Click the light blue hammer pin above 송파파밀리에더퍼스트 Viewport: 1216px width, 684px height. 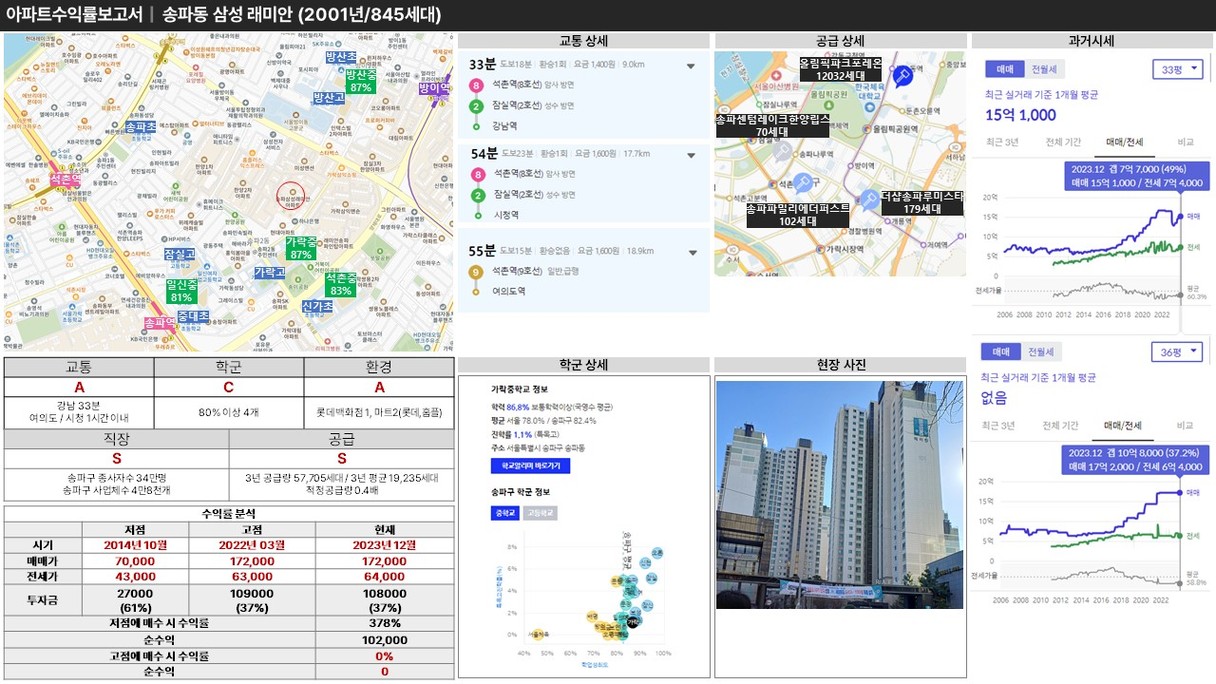tap(802, 183)
